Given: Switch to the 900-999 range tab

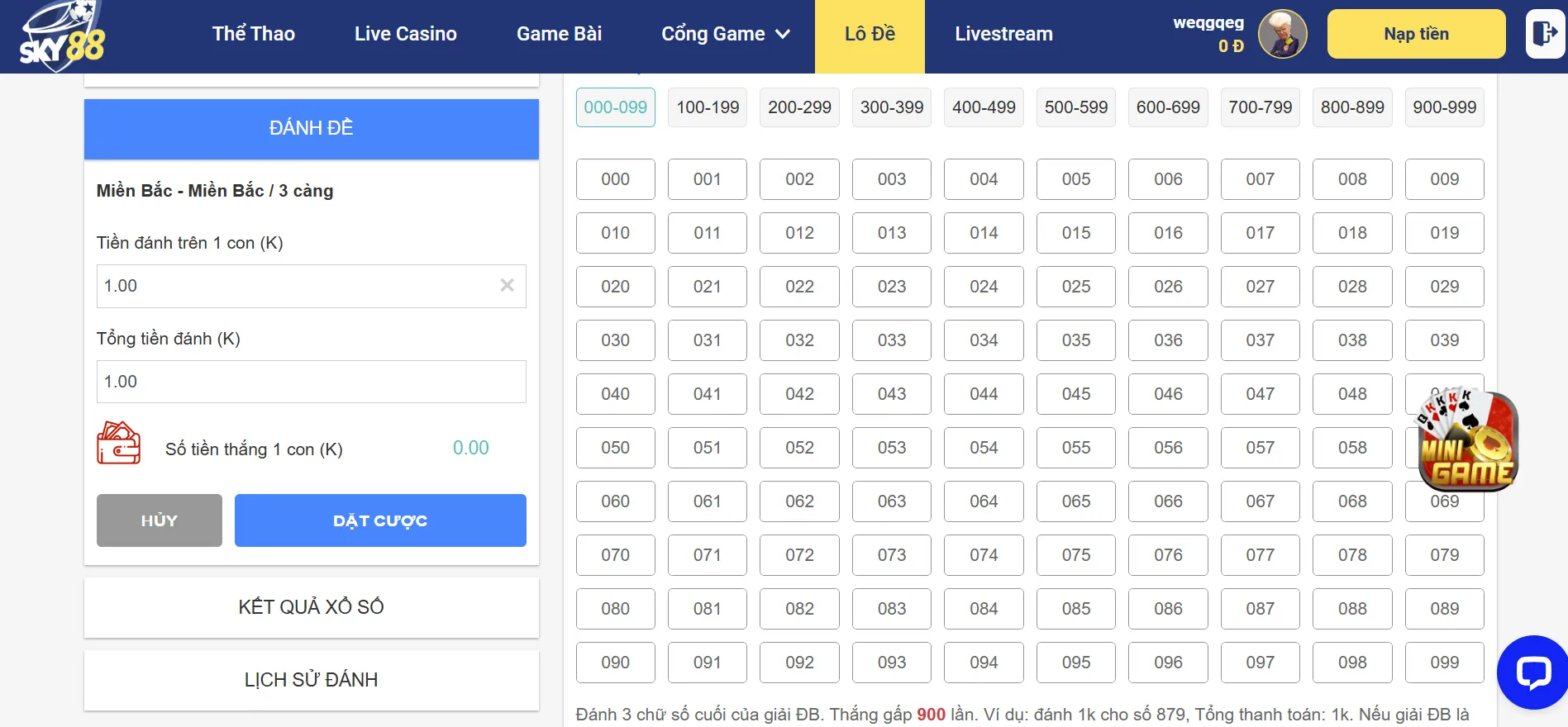Looking at the screenshot, I should (1444, 107).
